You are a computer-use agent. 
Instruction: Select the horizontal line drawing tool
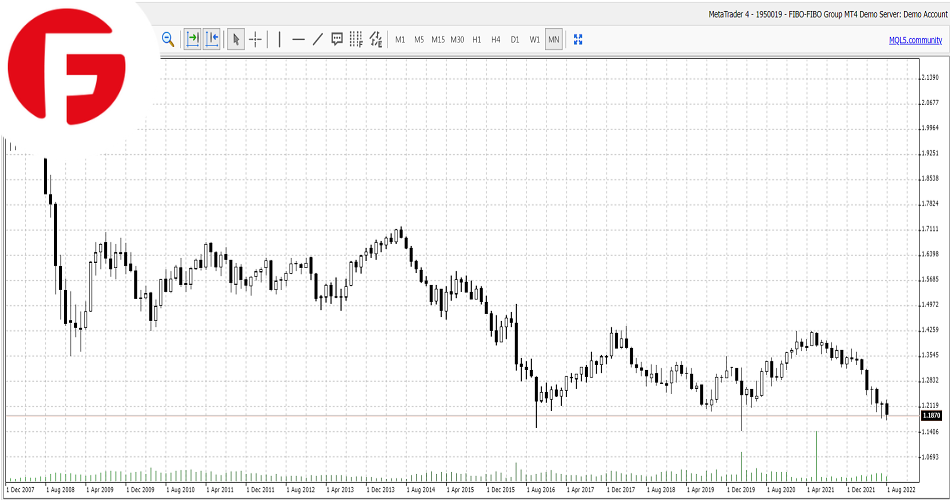[298, 39]
